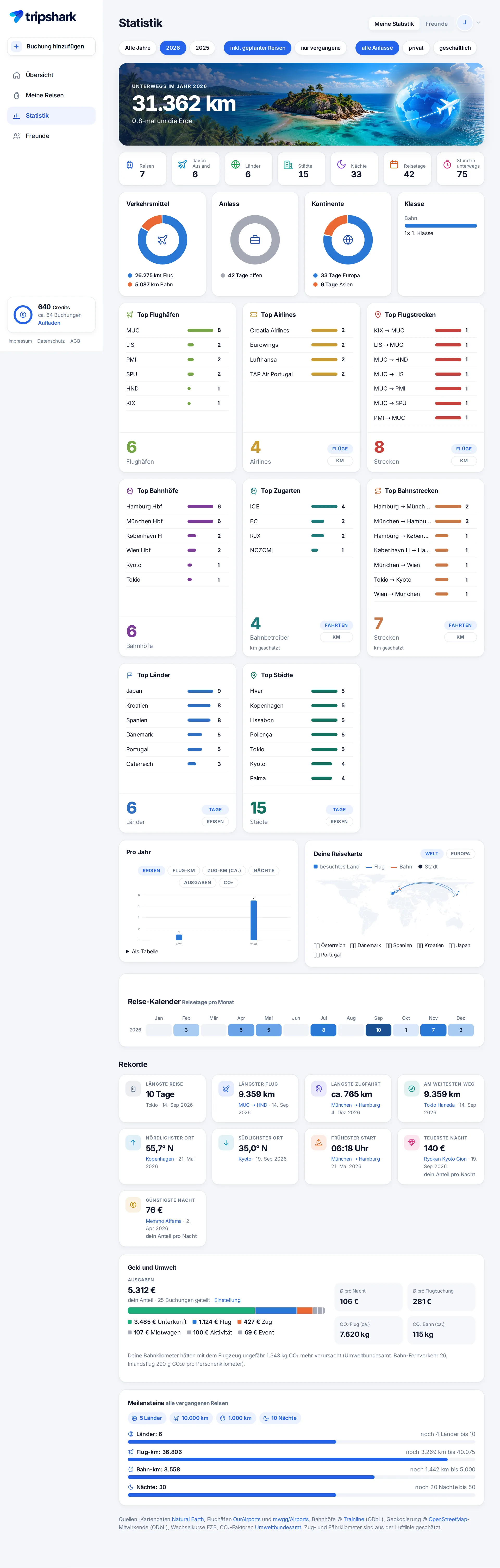Screen dimensions: 500x1568
Task: Click the Übersicht home icon
Action: pos(16,75)
